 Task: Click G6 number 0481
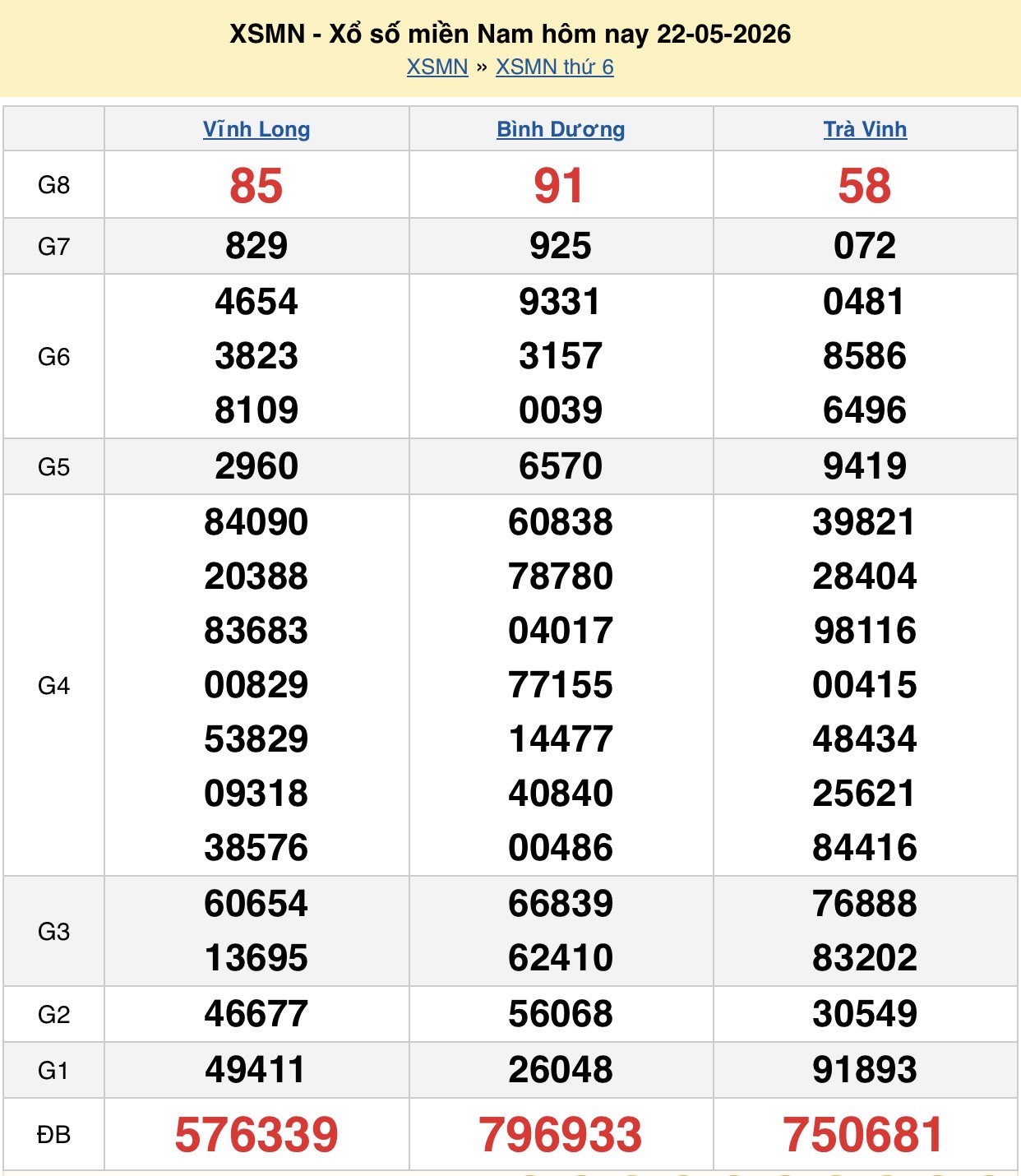point(864,302)
